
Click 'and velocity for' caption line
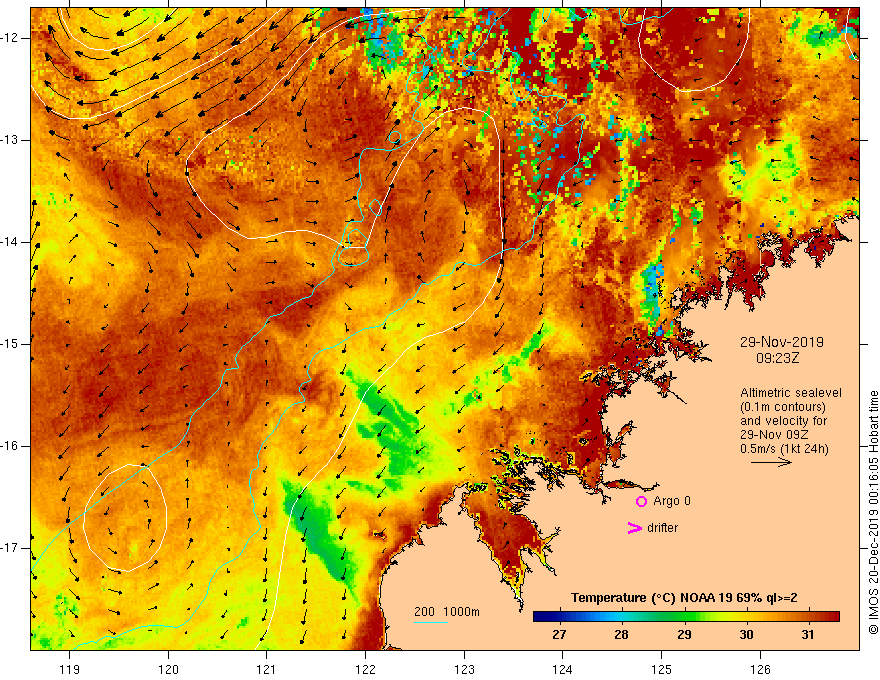click(783, 421)
